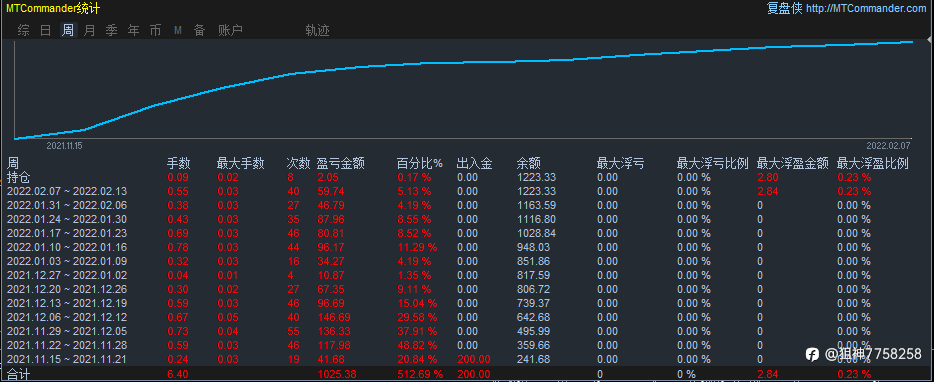Sort by the 次数 column header

298,163
